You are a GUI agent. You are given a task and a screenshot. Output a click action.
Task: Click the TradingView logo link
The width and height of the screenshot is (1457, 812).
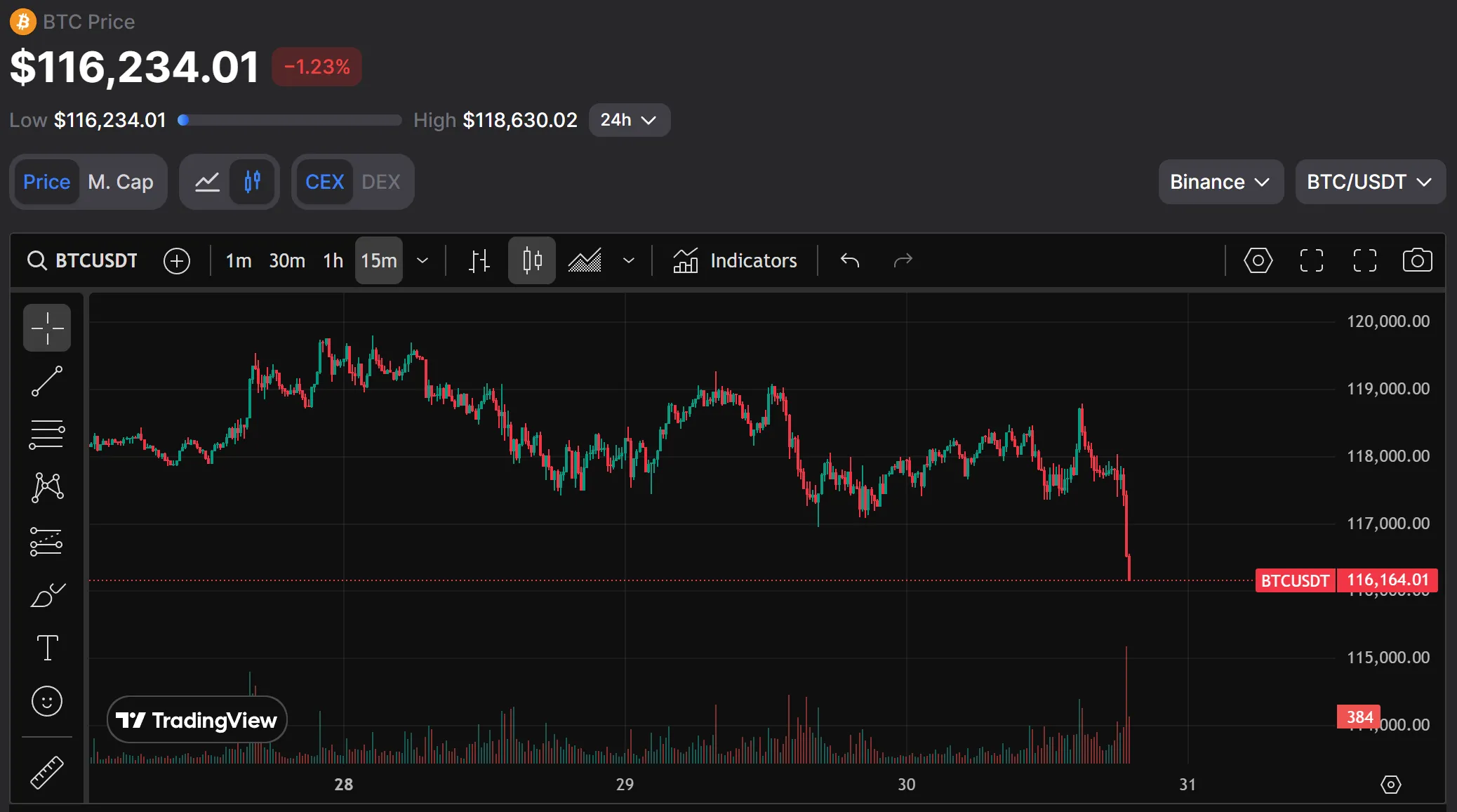tap(197, 719)
